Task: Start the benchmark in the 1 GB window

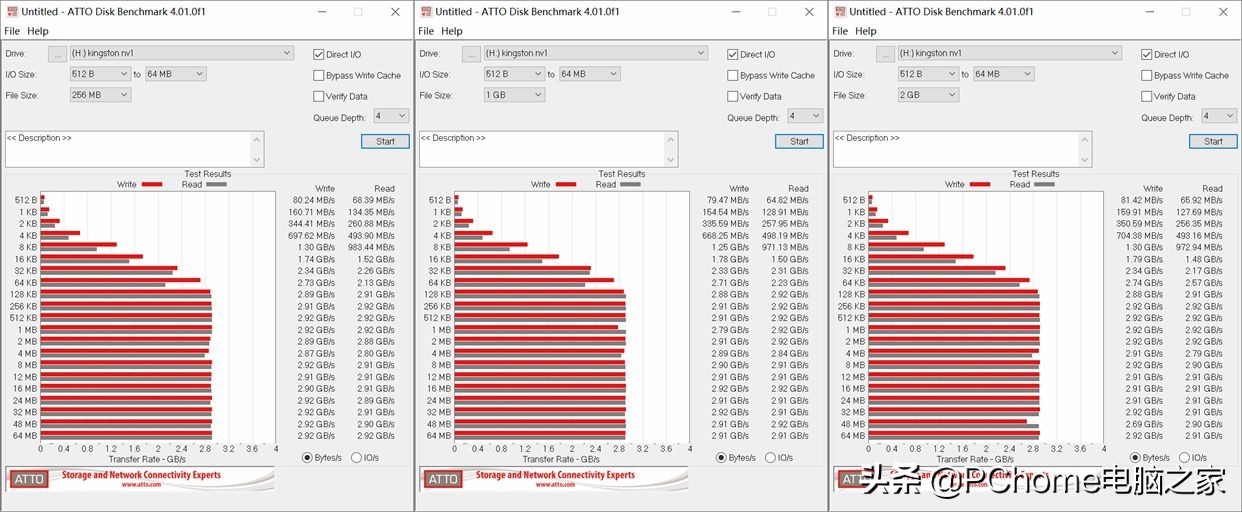Action: click(799, 141)
